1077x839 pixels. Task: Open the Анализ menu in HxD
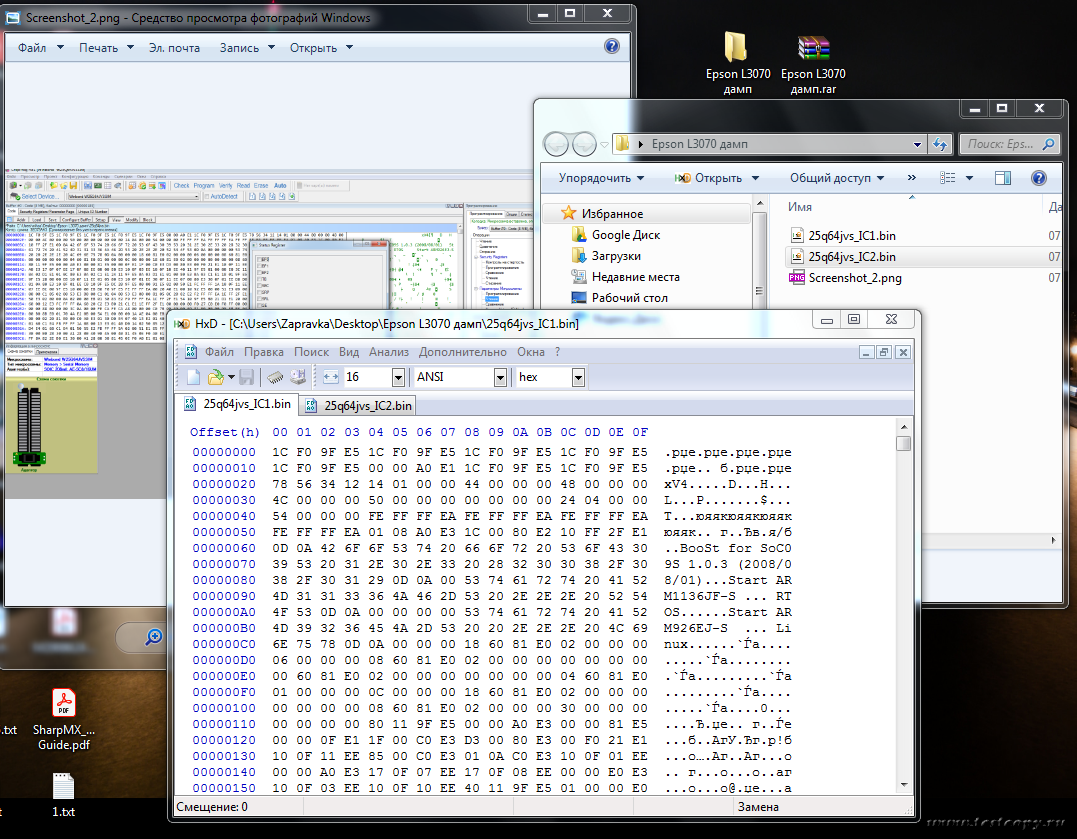tap(388, 352)
